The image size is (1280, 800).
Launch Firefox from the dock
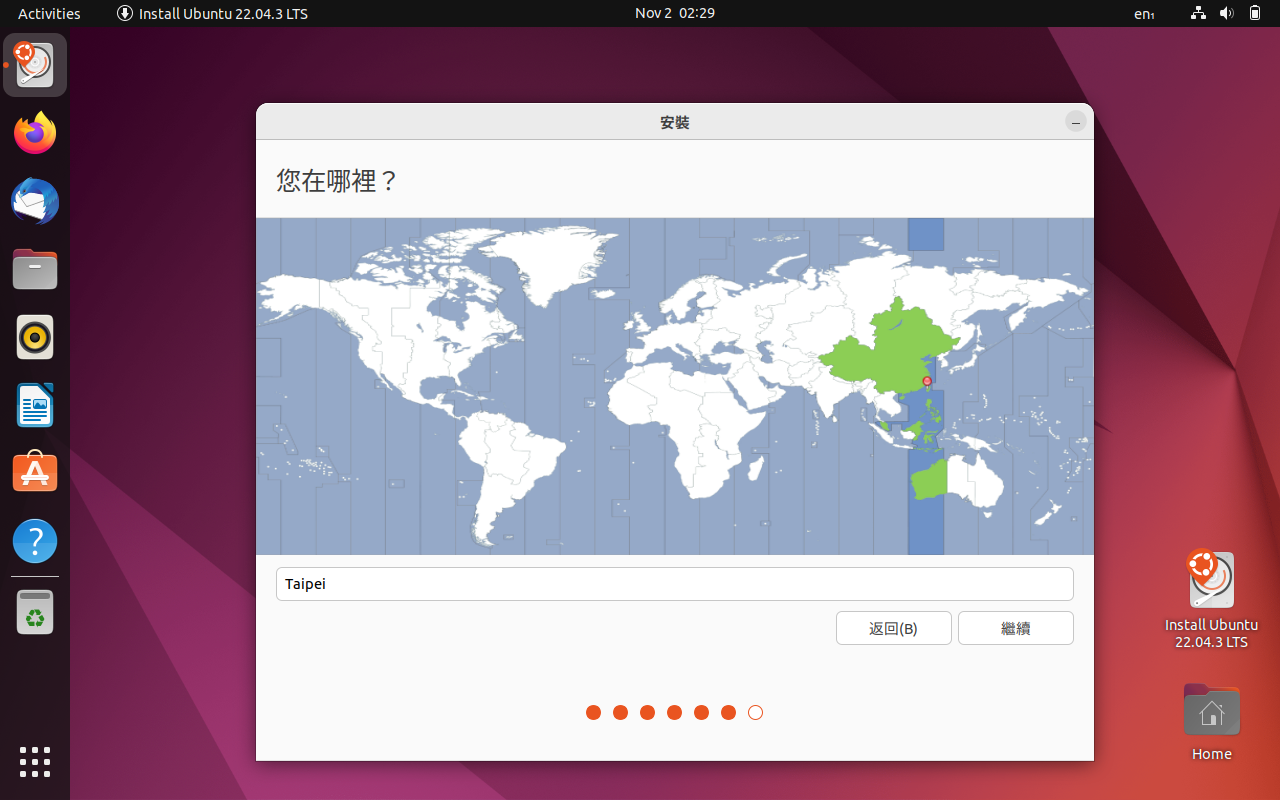(35, 133)
